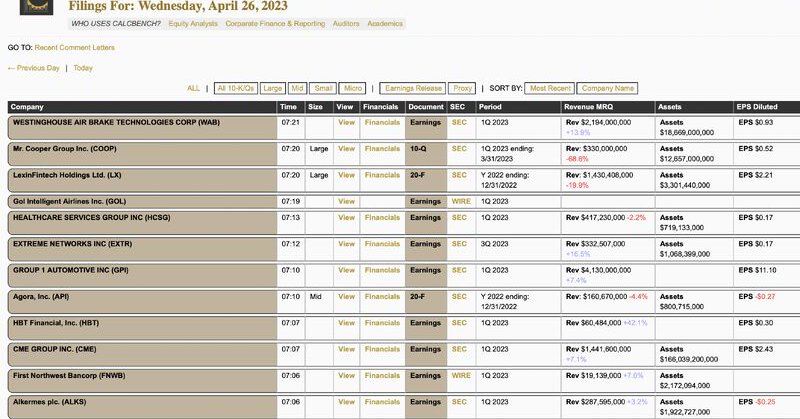800x419 pixels.
Task: Filter by Large companies
Action: click(x=272, y=88)
